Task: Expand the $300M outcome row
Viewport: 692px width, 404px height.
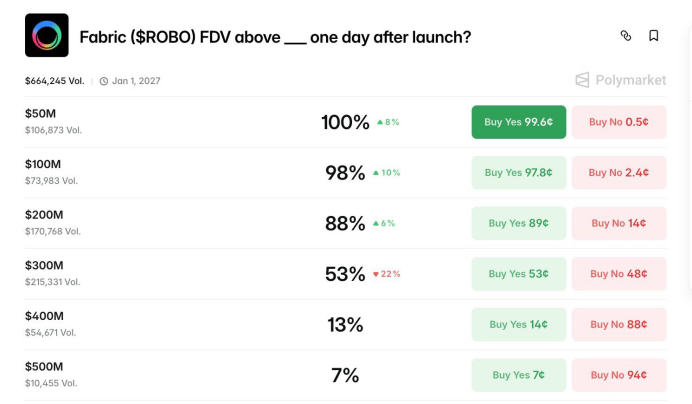Action: coord(200,274)
